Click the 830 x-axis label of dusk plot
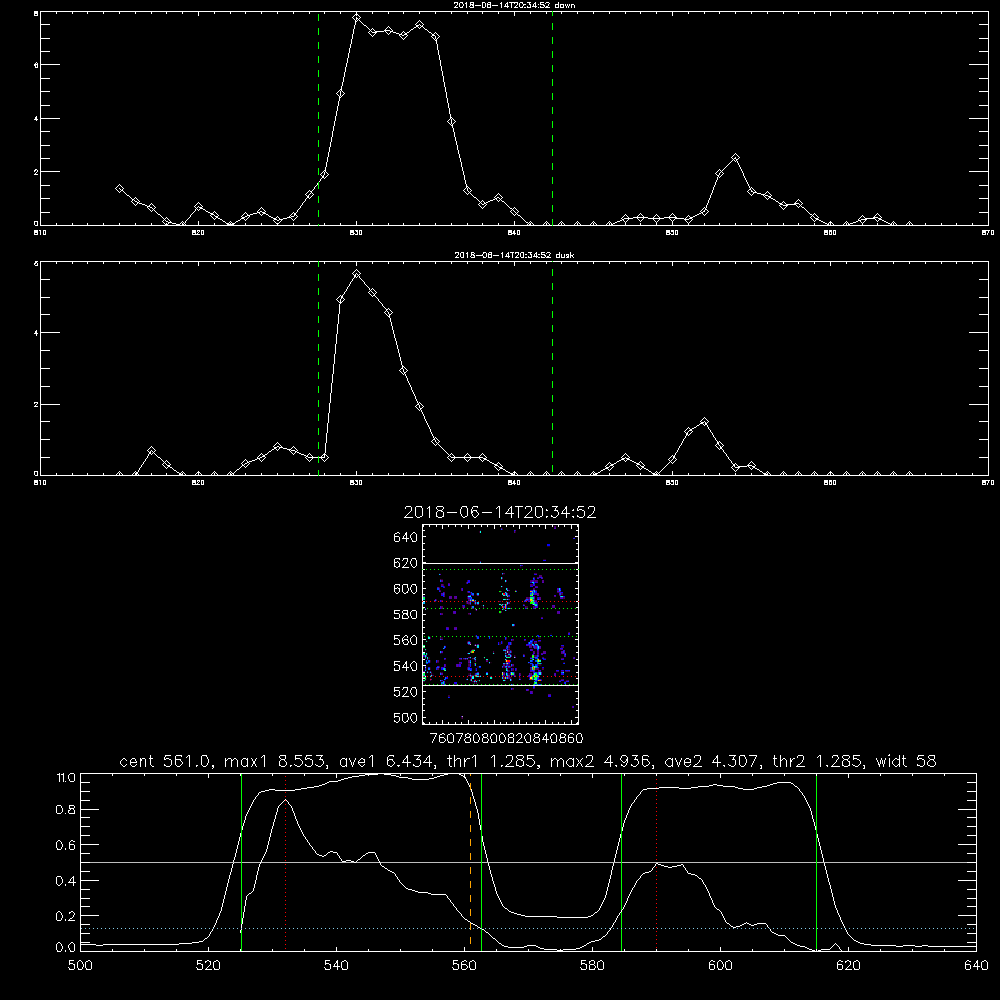 point(357,483)
